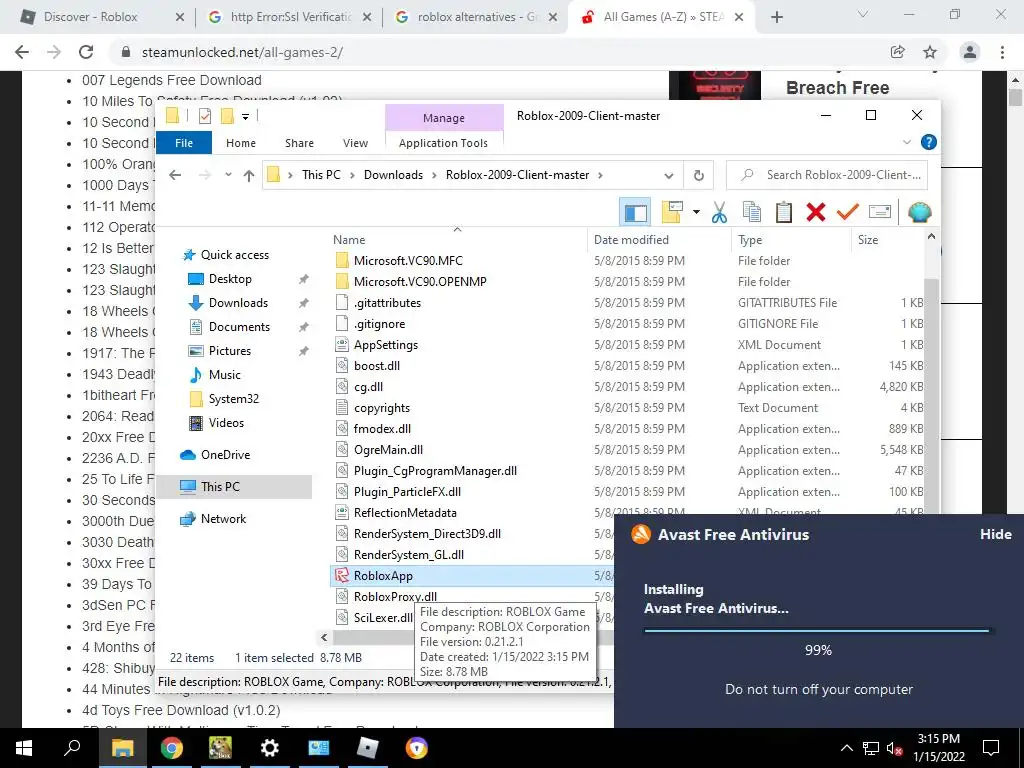Select System32 in navigation pane
1024x768 pixels.
tap(233, 399)
